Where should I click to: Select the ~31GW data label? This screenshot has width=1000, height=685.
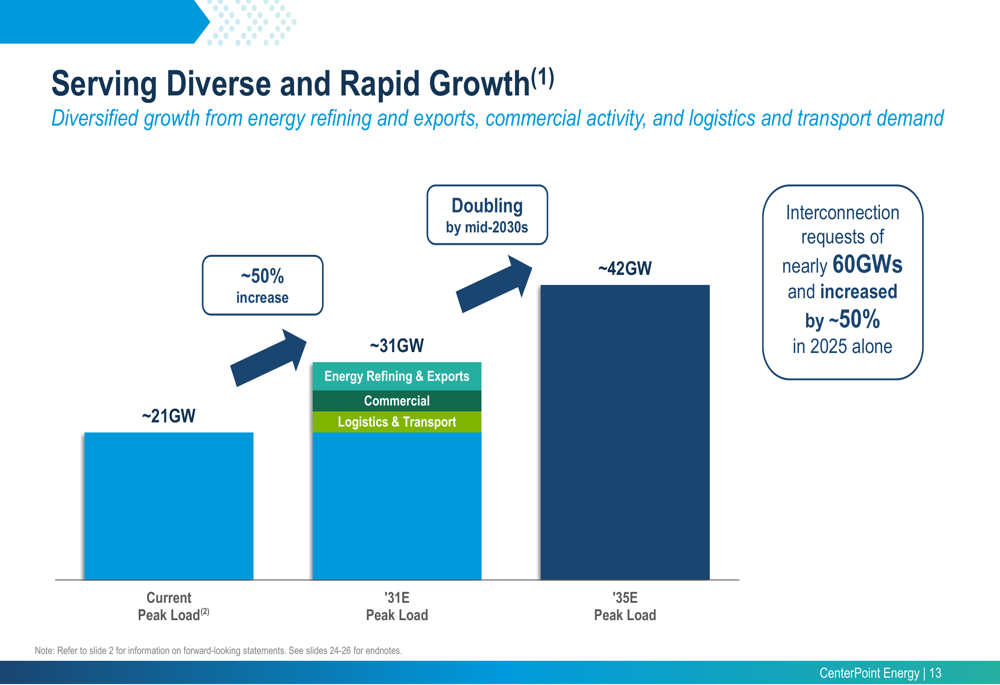point(397,346)
